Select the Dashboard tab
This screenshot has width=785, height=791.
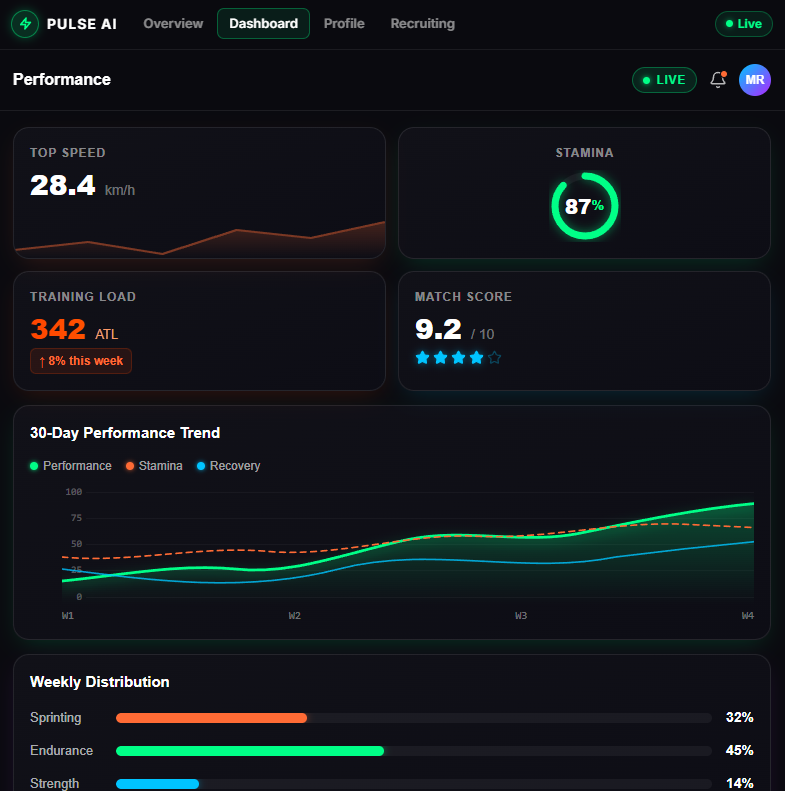pyautogui.click(x=263, y=24)
